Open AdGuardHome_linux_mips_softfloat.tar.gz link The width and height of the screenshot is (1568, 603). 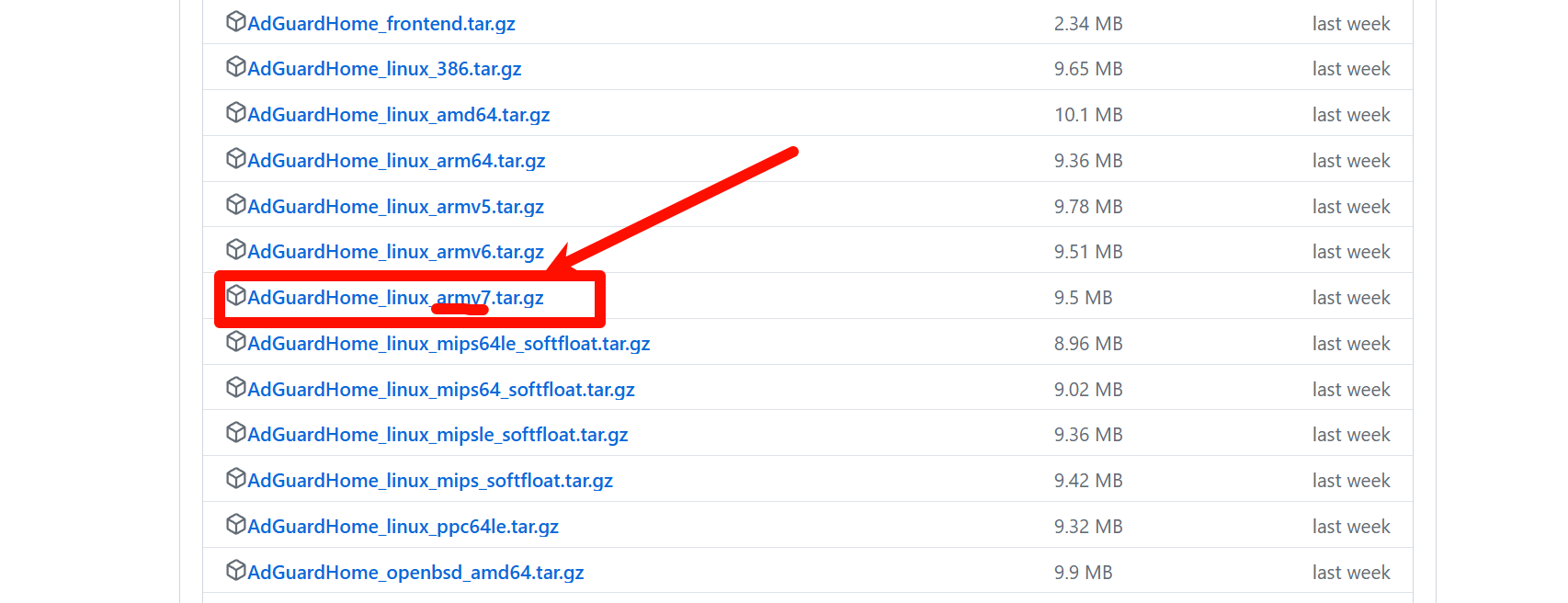click(x=430, y=481)
